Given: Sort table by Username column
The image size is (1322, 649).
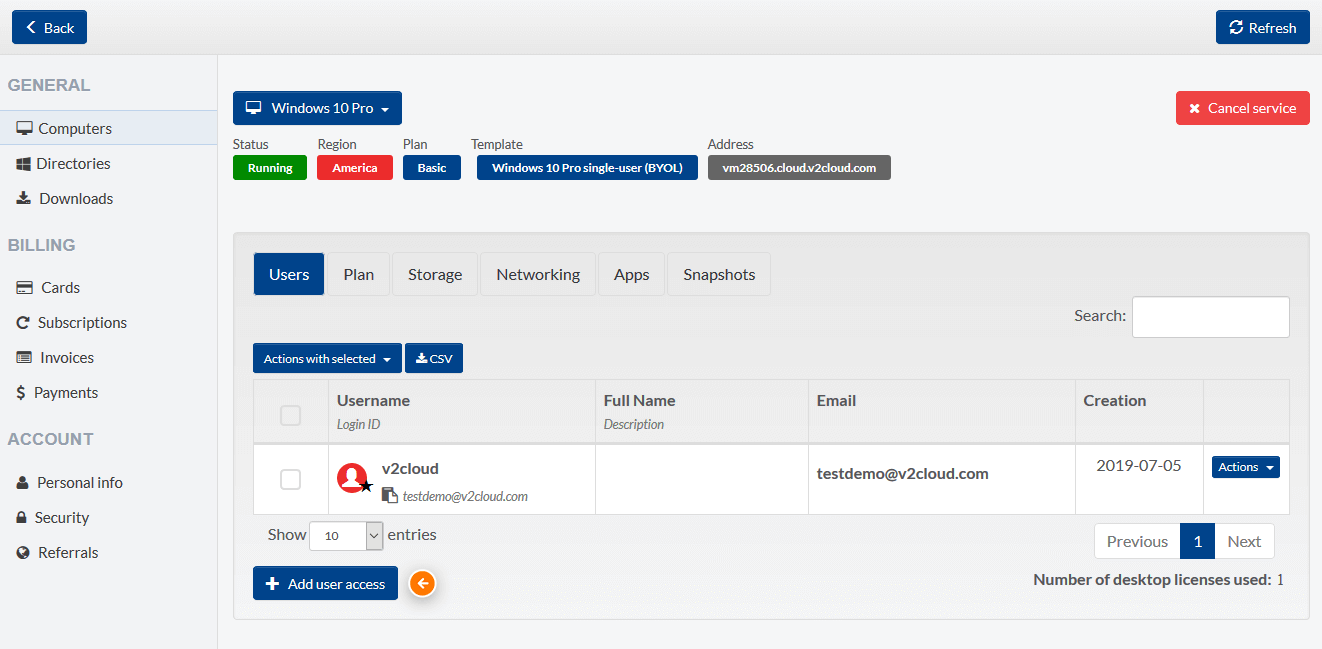Looking at the screenshot, I should coord(461,411).
